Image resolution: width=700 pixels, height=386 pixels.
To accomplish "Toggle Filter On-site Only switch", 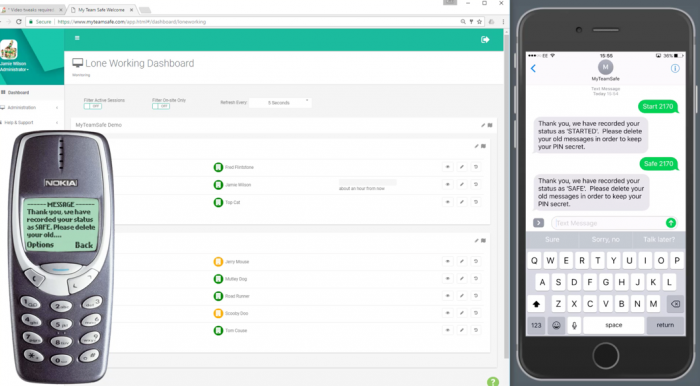I will point(161,106).
